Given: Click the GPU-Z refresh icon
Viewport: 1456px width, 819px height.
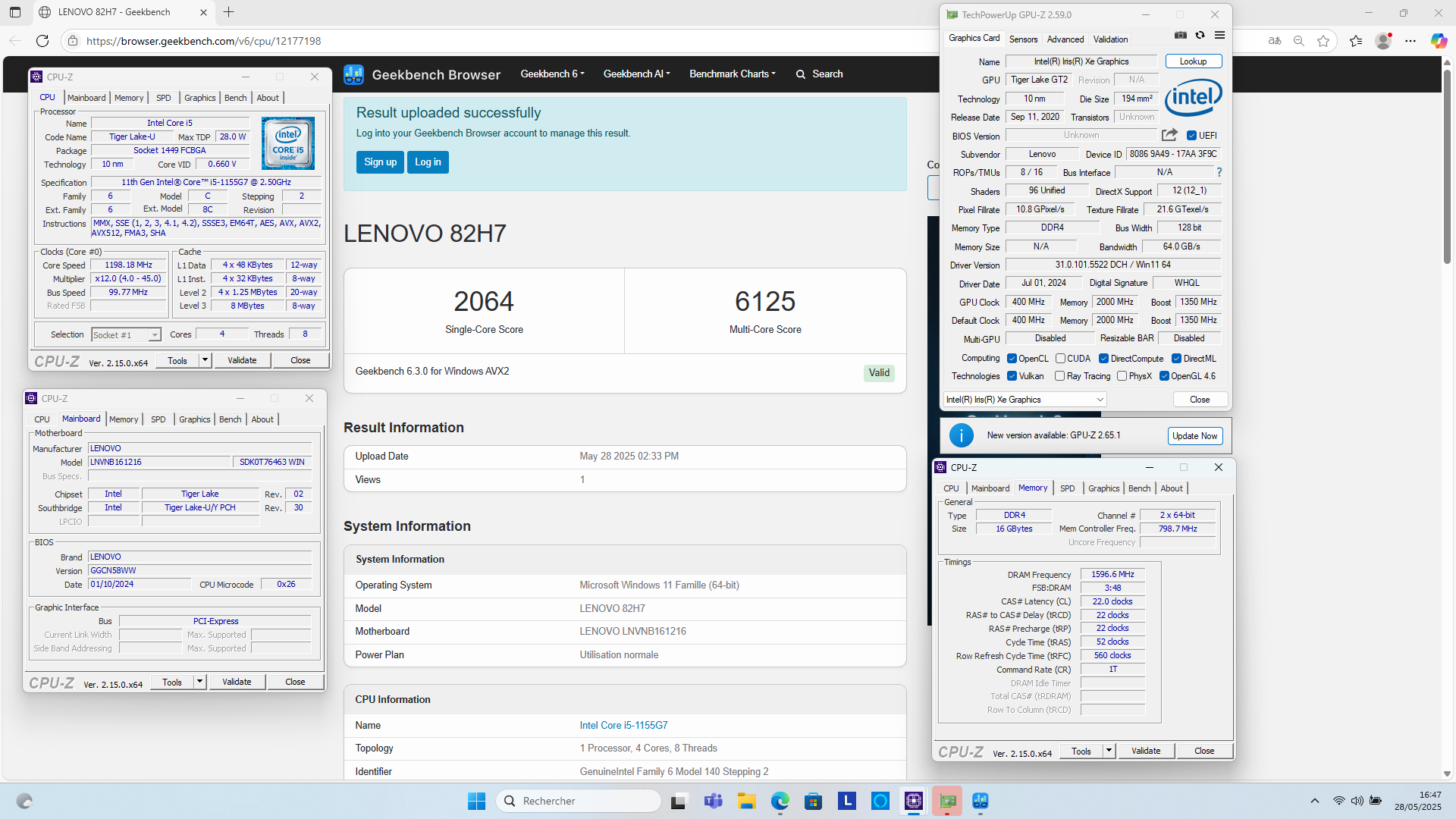Looking at the screenshot, I should (x=1200, y=36).
